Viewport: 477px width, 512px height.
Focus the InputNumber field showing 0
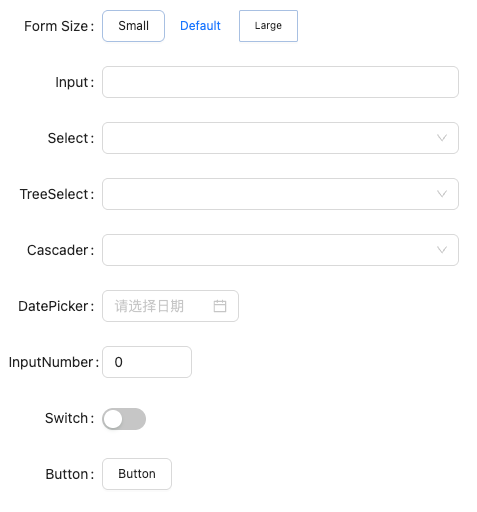147,362
